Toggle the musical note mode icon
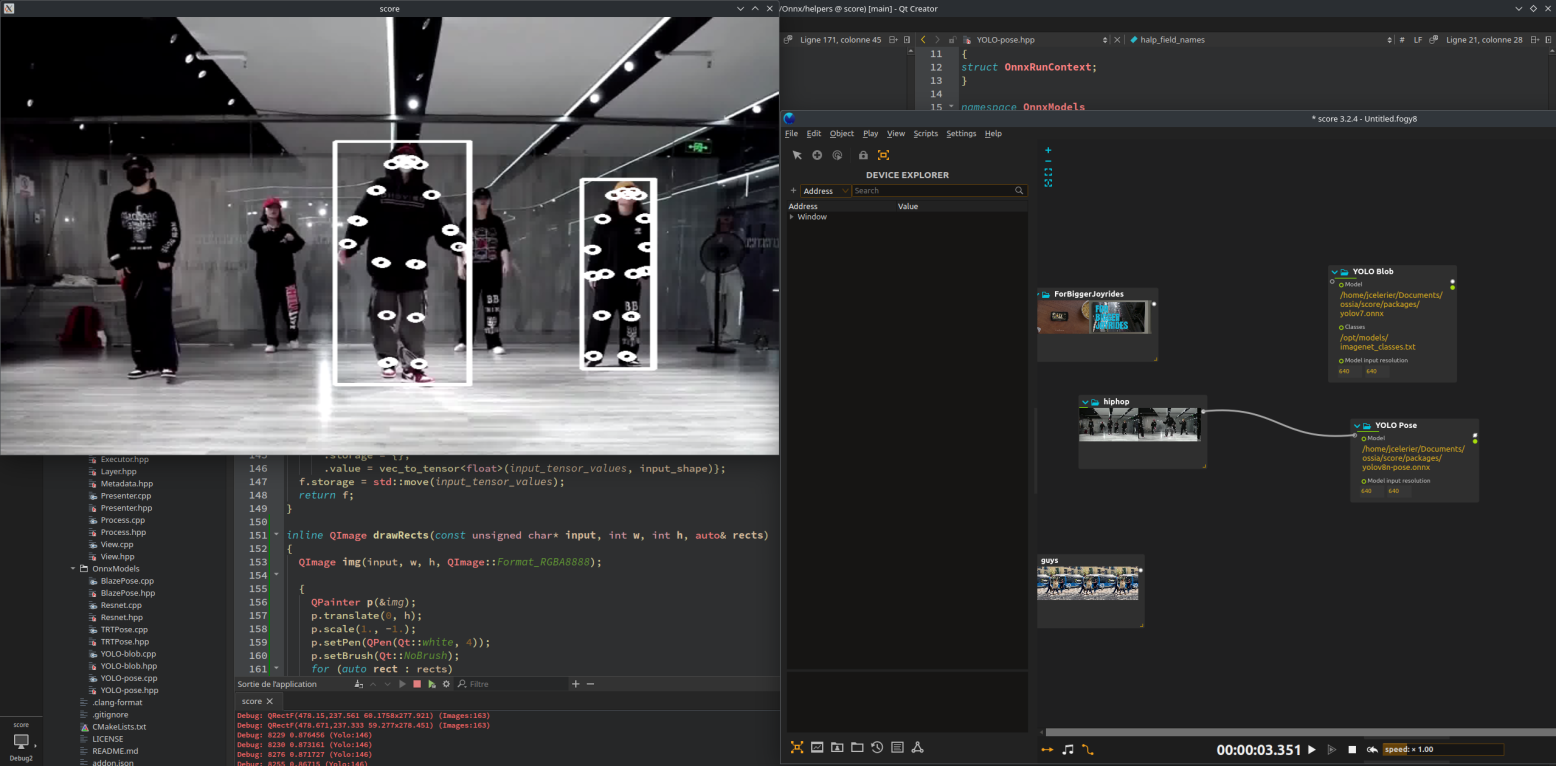1556x766 pixels. pos(1068,749)
